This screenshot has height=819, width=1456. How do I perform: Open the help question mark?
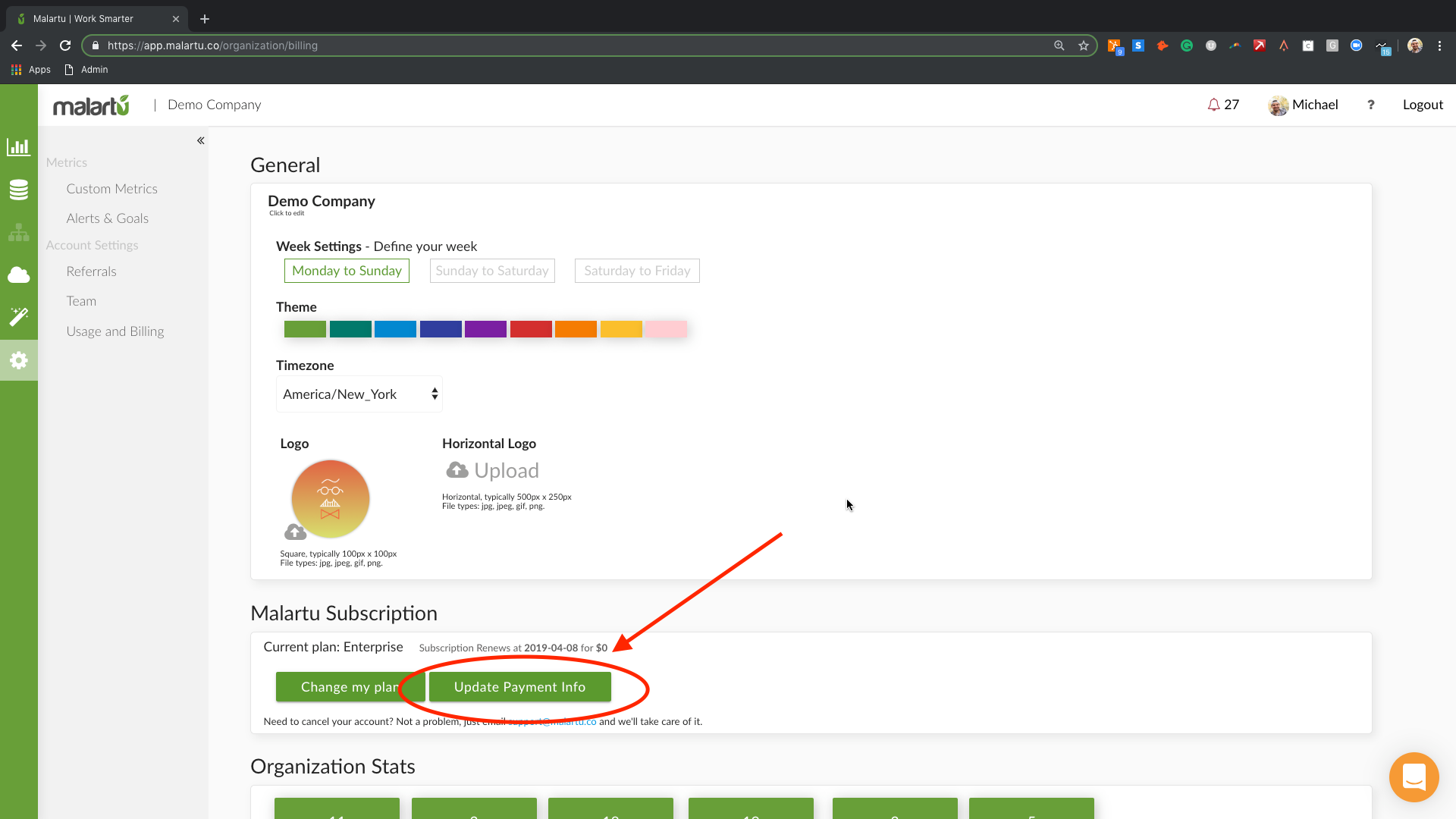1370,105
